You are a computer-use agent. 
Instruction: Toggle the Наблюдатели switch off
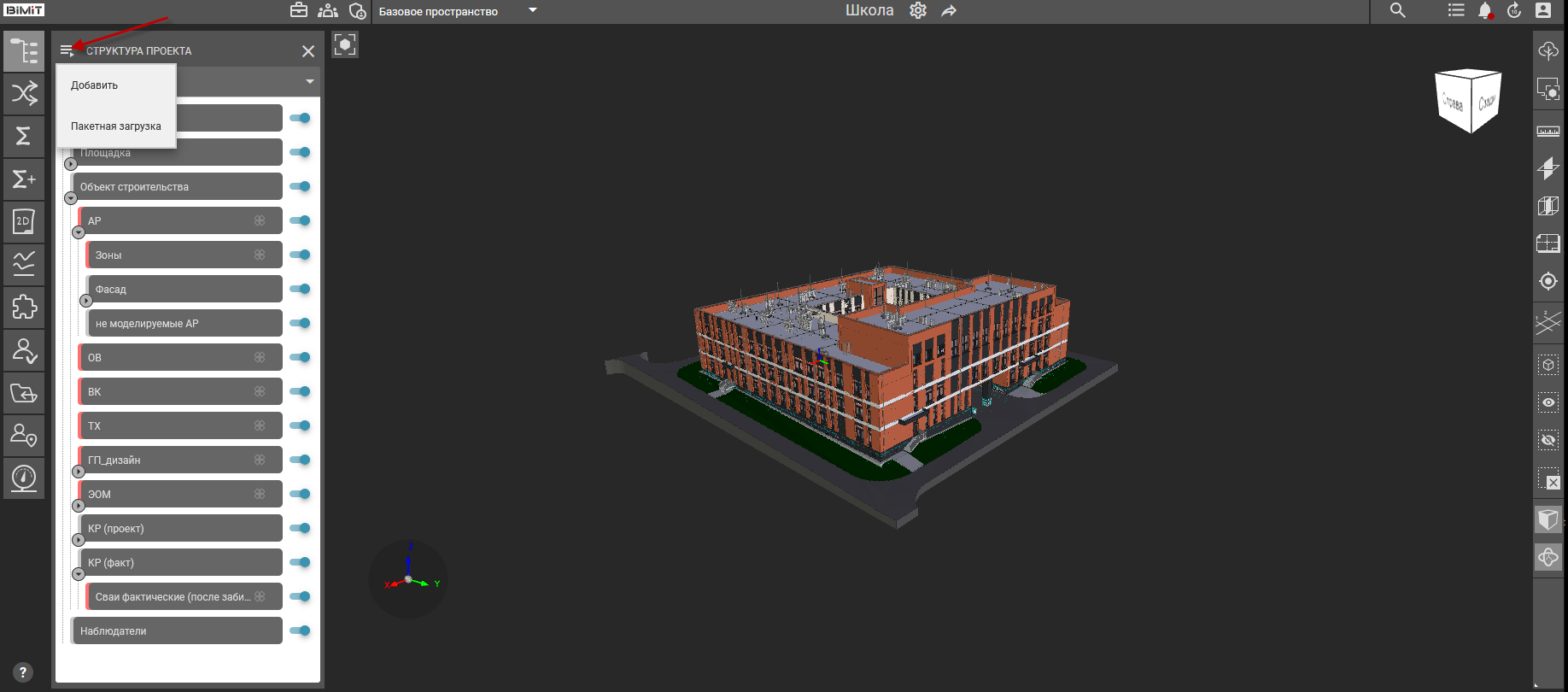click(300, 630)
